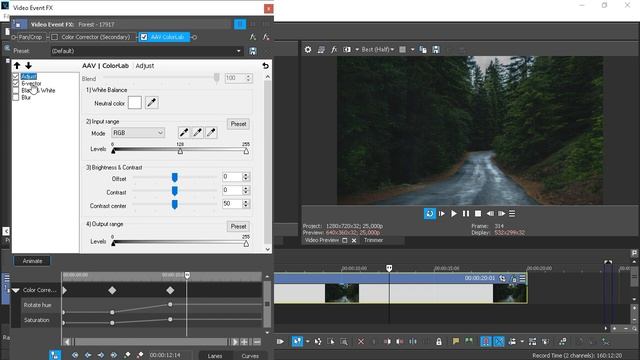The height and width of the screenshot is (360, 640).
Task: Click the Contrast value input field
Action: point(232,190)
